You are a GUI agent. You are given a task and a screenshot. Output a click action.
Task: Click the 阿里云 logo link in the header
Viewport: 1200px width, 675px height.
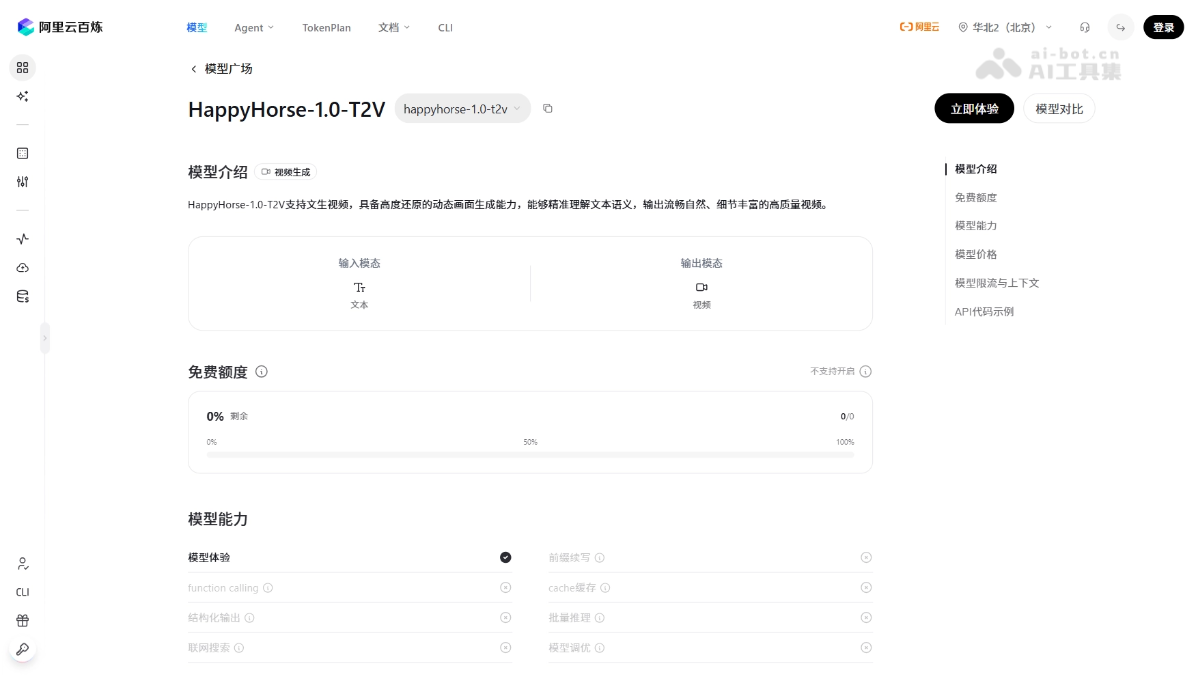(x=919, y=27)
